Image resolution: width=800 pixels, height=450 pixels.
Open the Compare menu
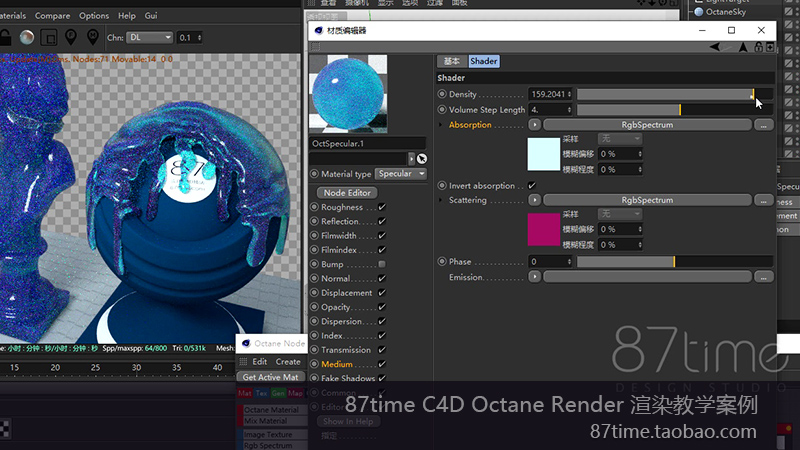coord(52,16)
